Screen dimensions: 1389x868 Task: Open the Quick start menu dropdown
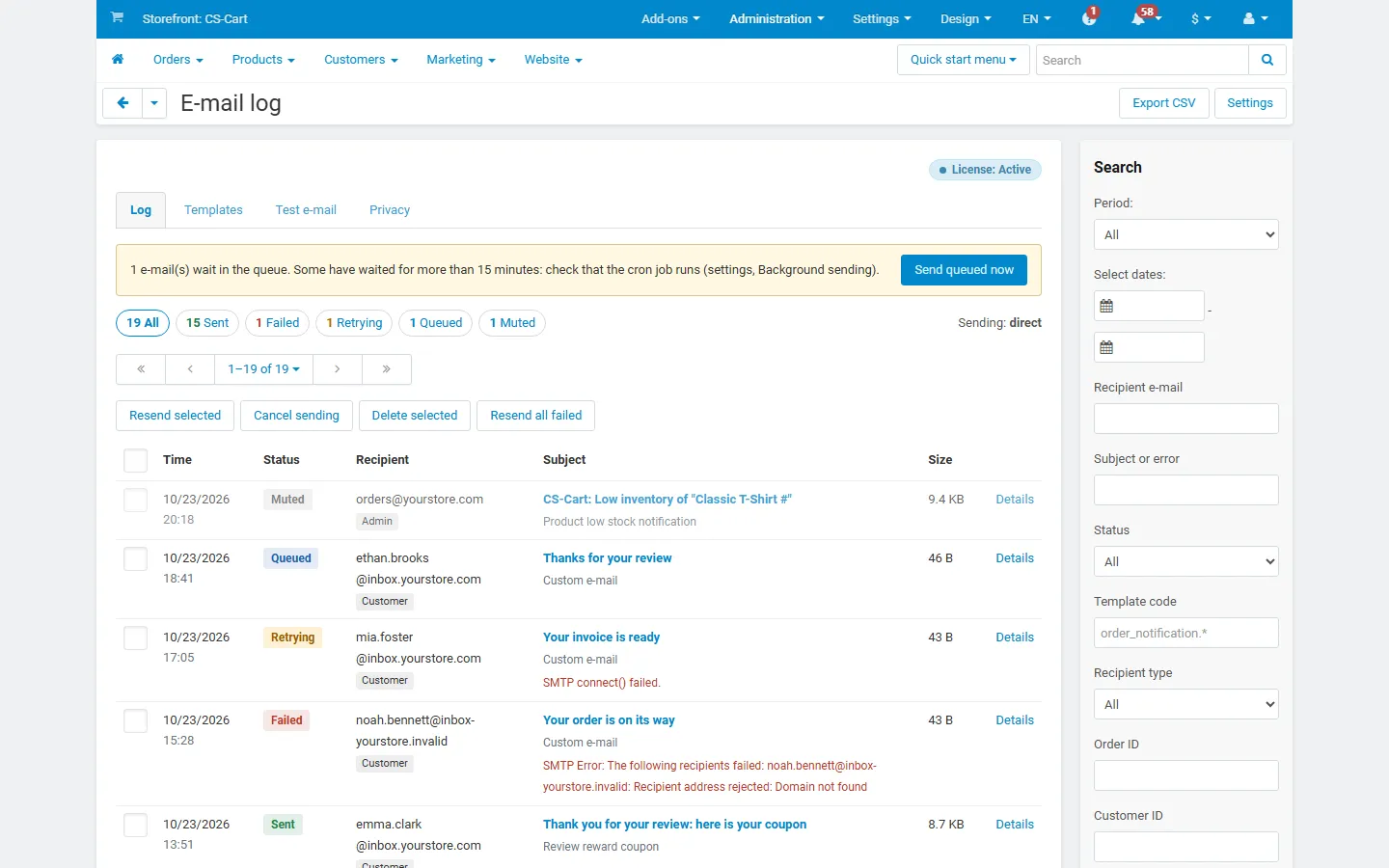coord(964,60)
